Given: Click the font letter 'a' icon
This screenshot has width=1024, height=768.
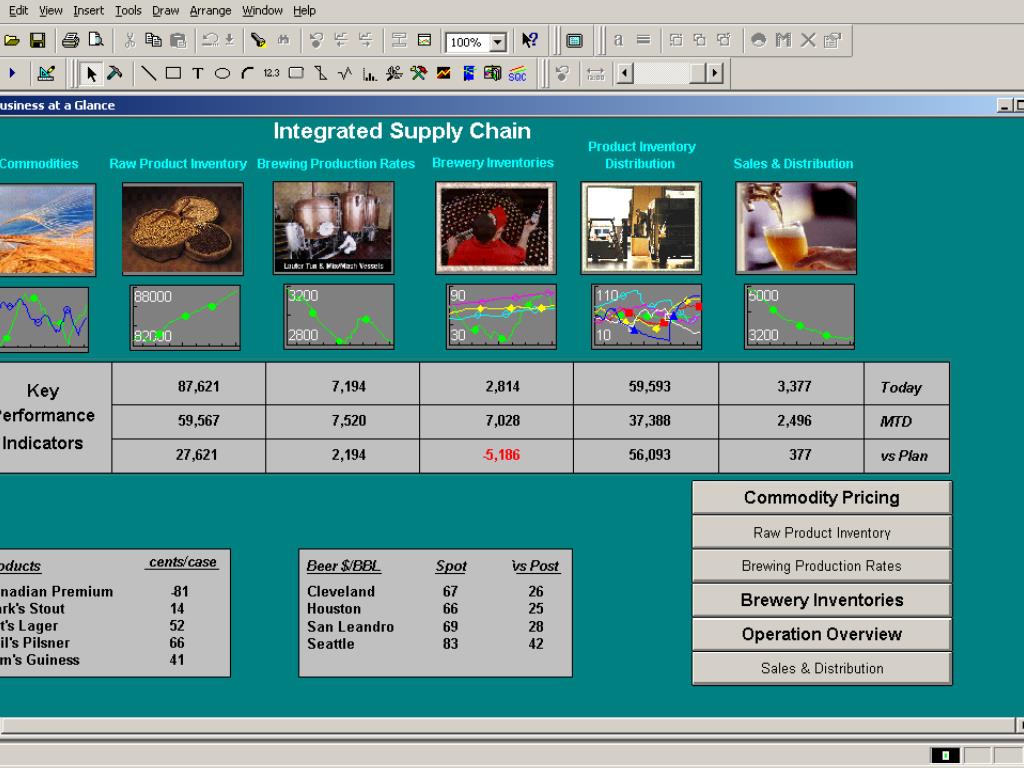Looking at the screenshot, I should pyautogui.click(x=618, y=40).
